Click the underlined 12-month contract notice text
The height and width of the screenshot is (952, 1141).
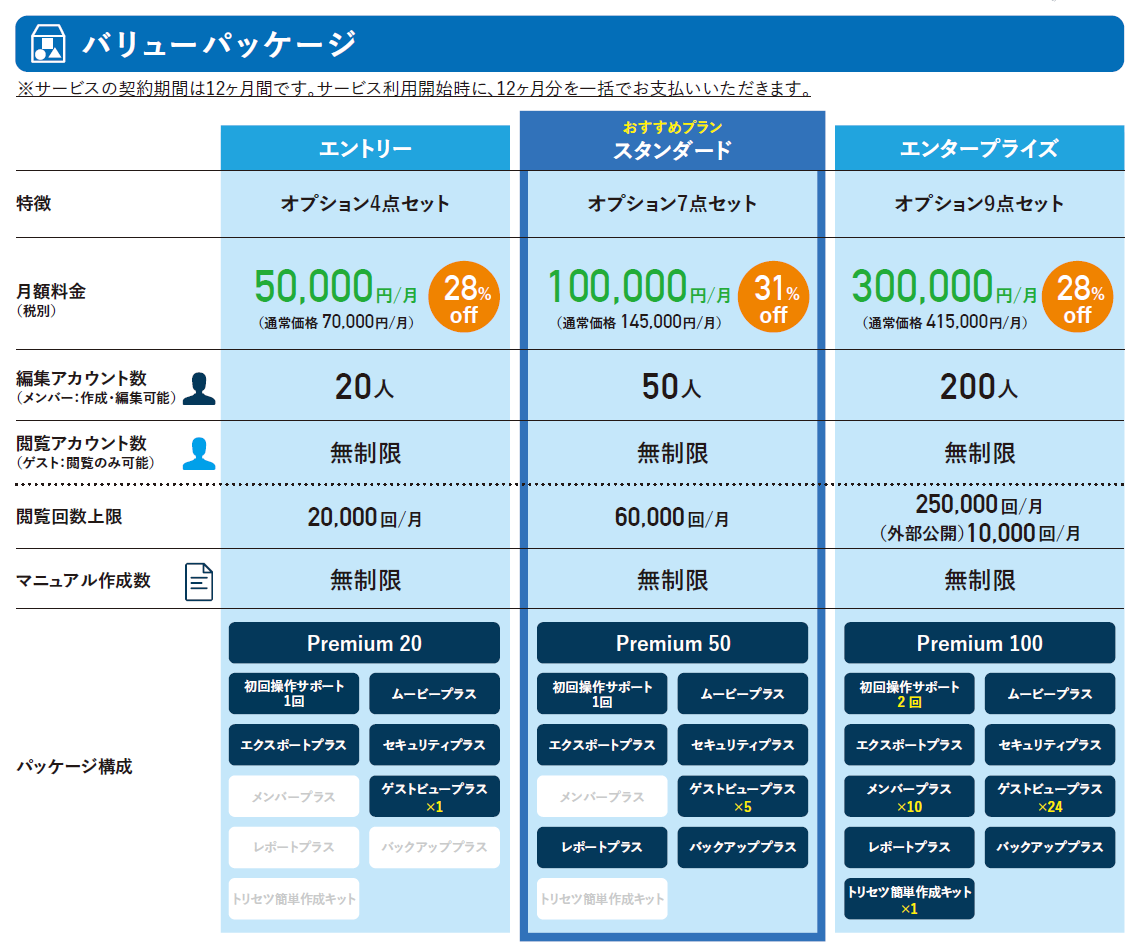(413, 89)
